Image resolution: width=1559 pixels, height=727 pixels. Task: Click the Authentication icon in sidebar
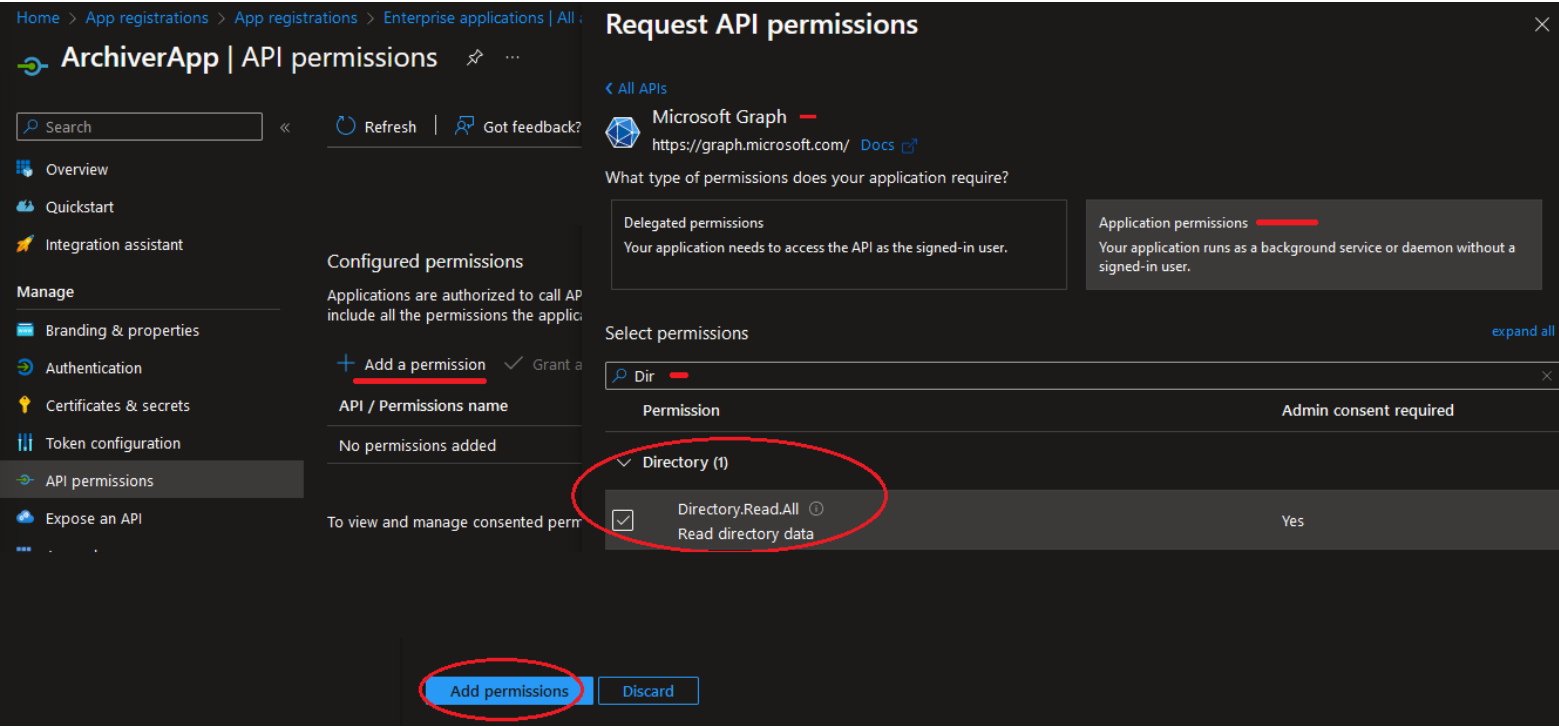pos(25,367)
